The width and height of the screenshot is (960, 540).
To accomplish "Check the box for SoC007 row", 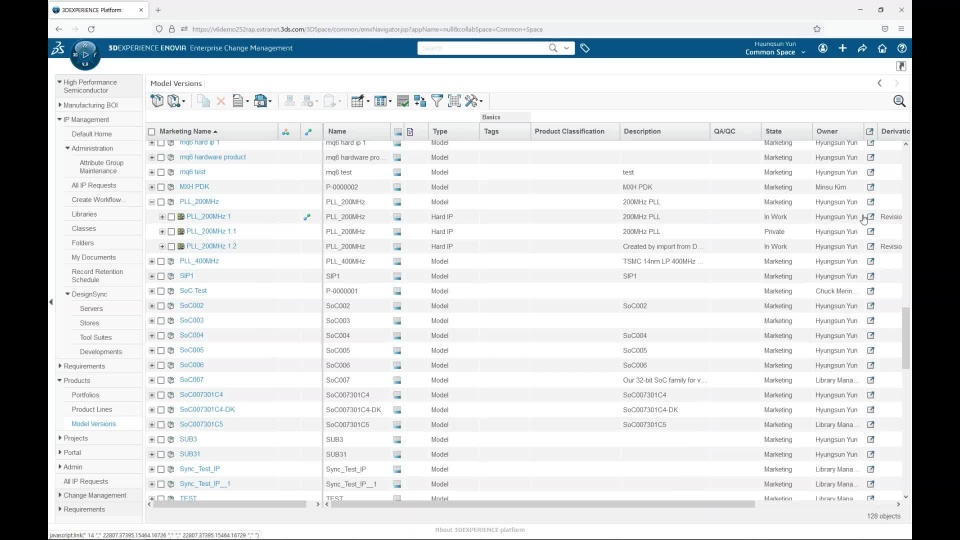I will 161,380.
